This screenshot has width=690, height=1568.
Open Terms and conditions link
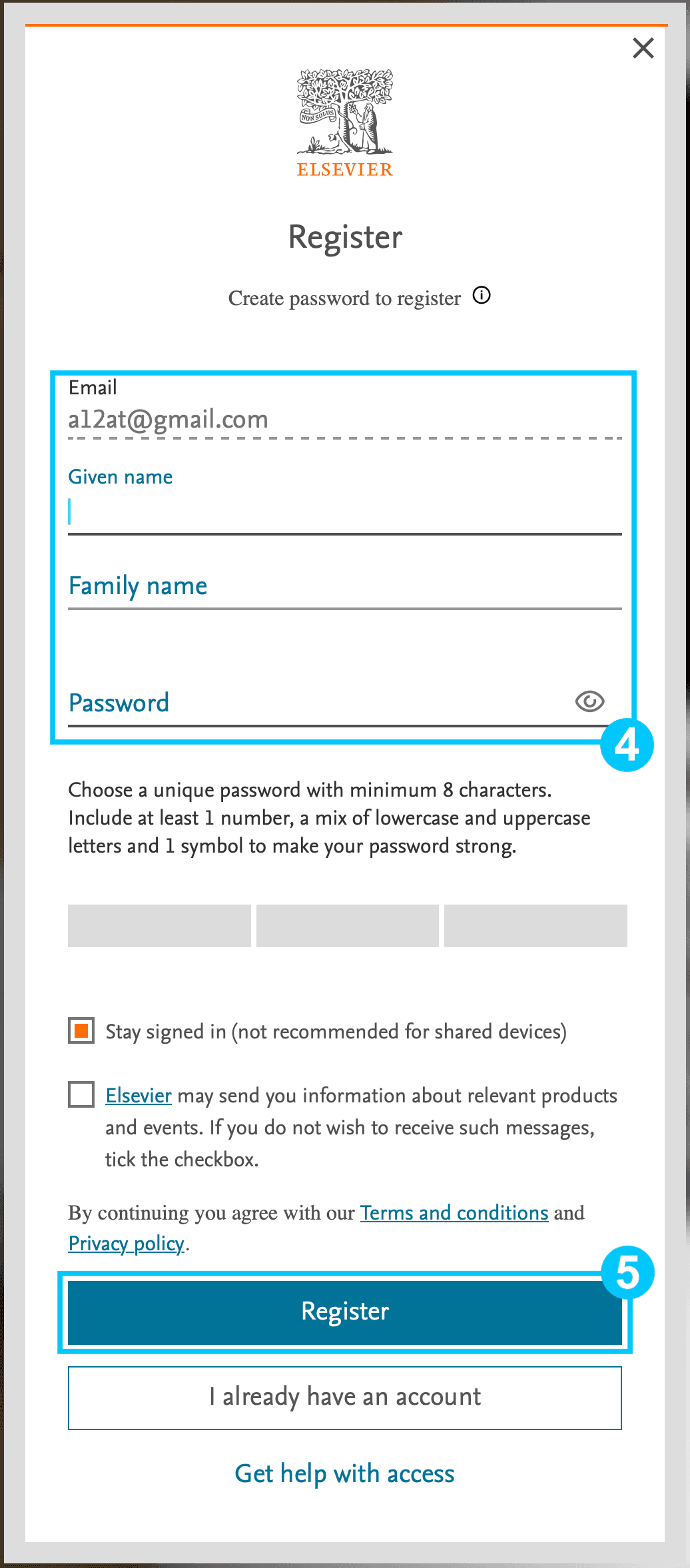coord(454,1213)
